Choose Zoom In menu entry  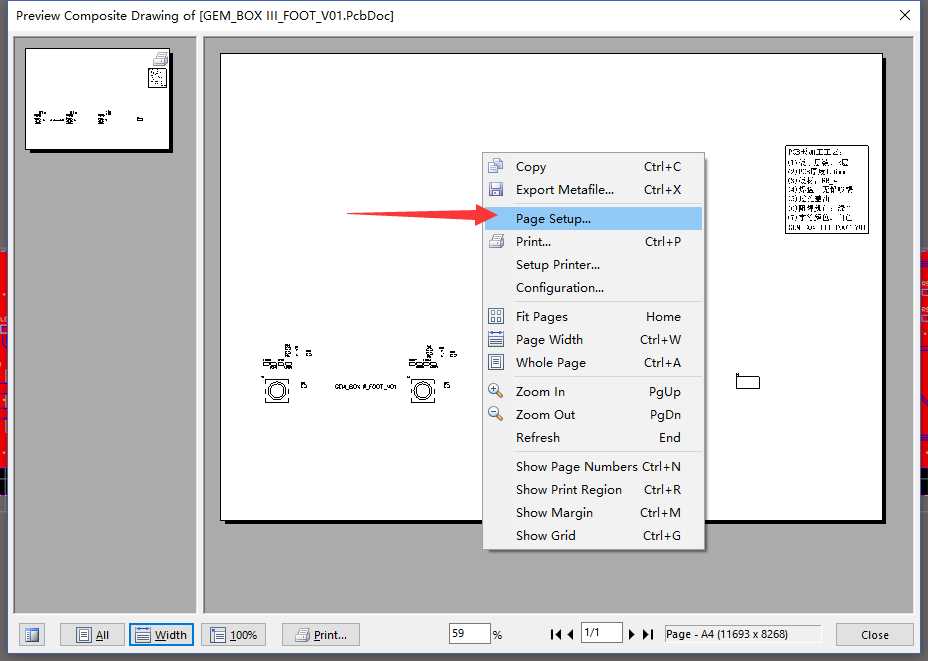[x=593, y=391]
